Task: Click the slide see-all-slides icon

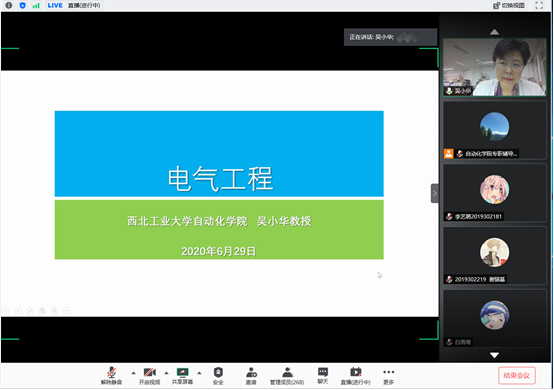Action: 42,311
